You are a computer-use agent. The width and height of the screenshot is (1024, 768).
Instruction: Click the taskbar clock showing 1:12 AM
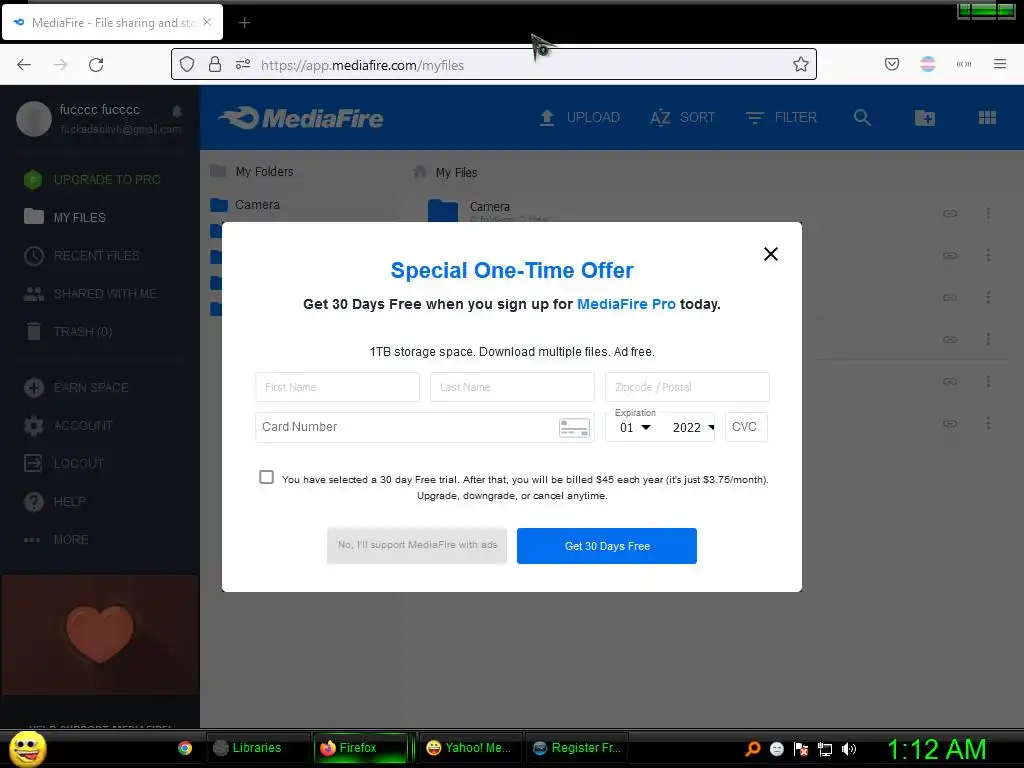pos(936,749)
